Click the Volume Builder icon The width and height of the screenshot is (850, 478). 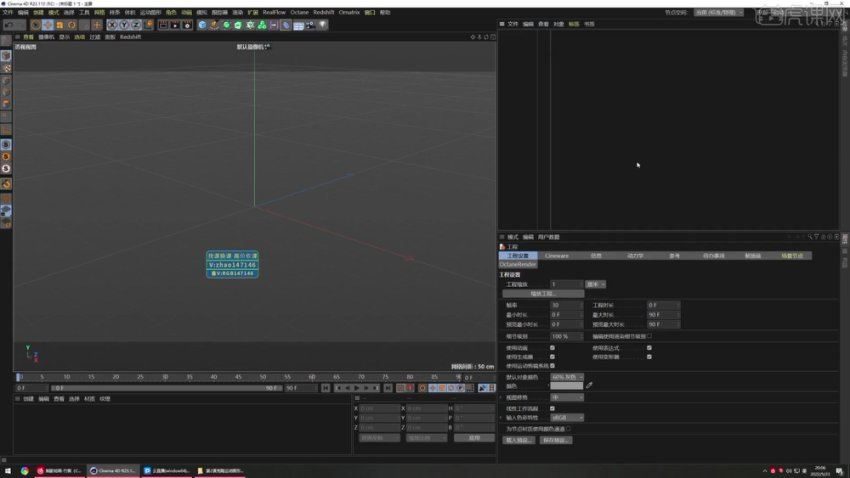point(262,25)
